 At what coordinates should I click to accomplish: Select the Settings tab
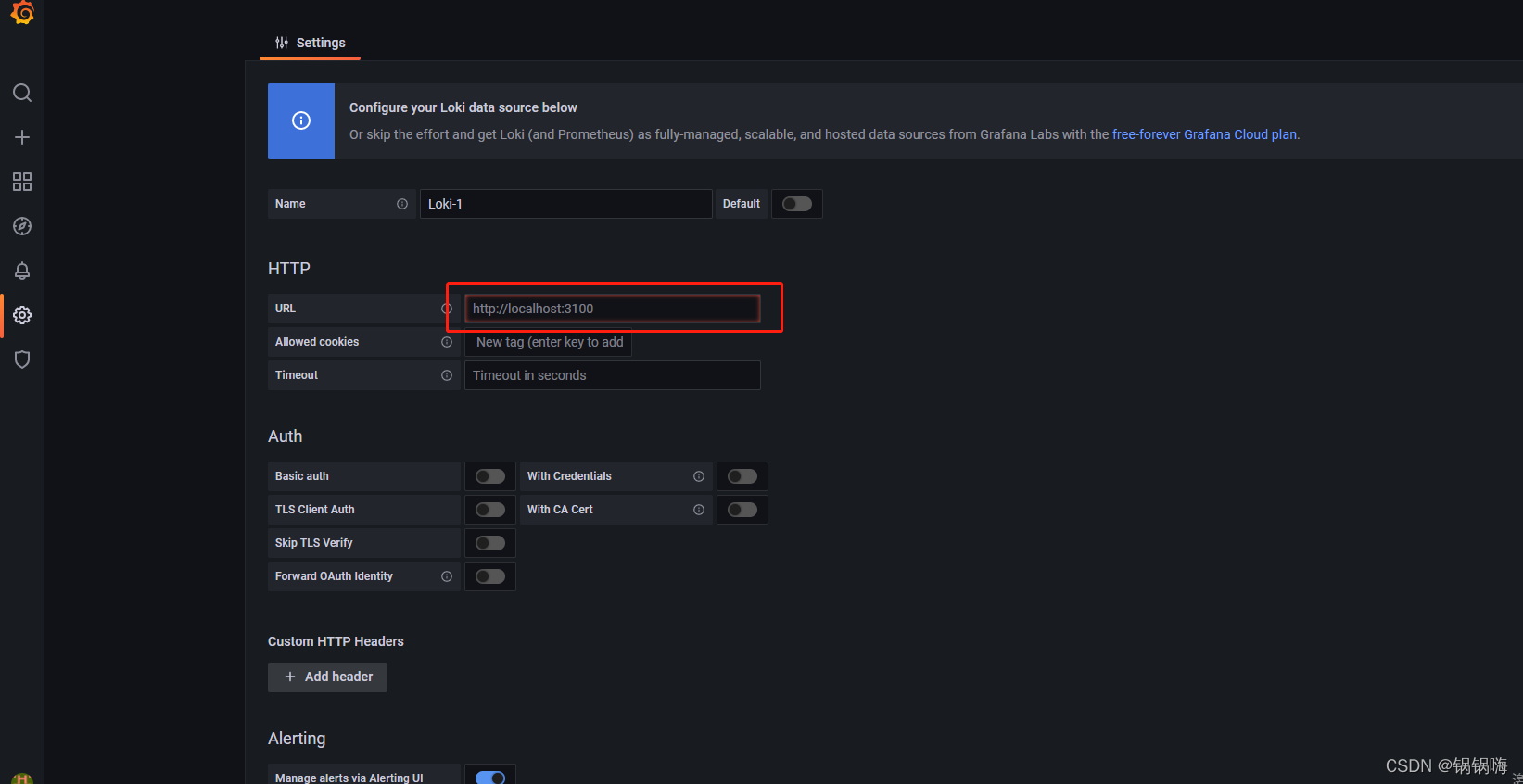click(310, 43)
